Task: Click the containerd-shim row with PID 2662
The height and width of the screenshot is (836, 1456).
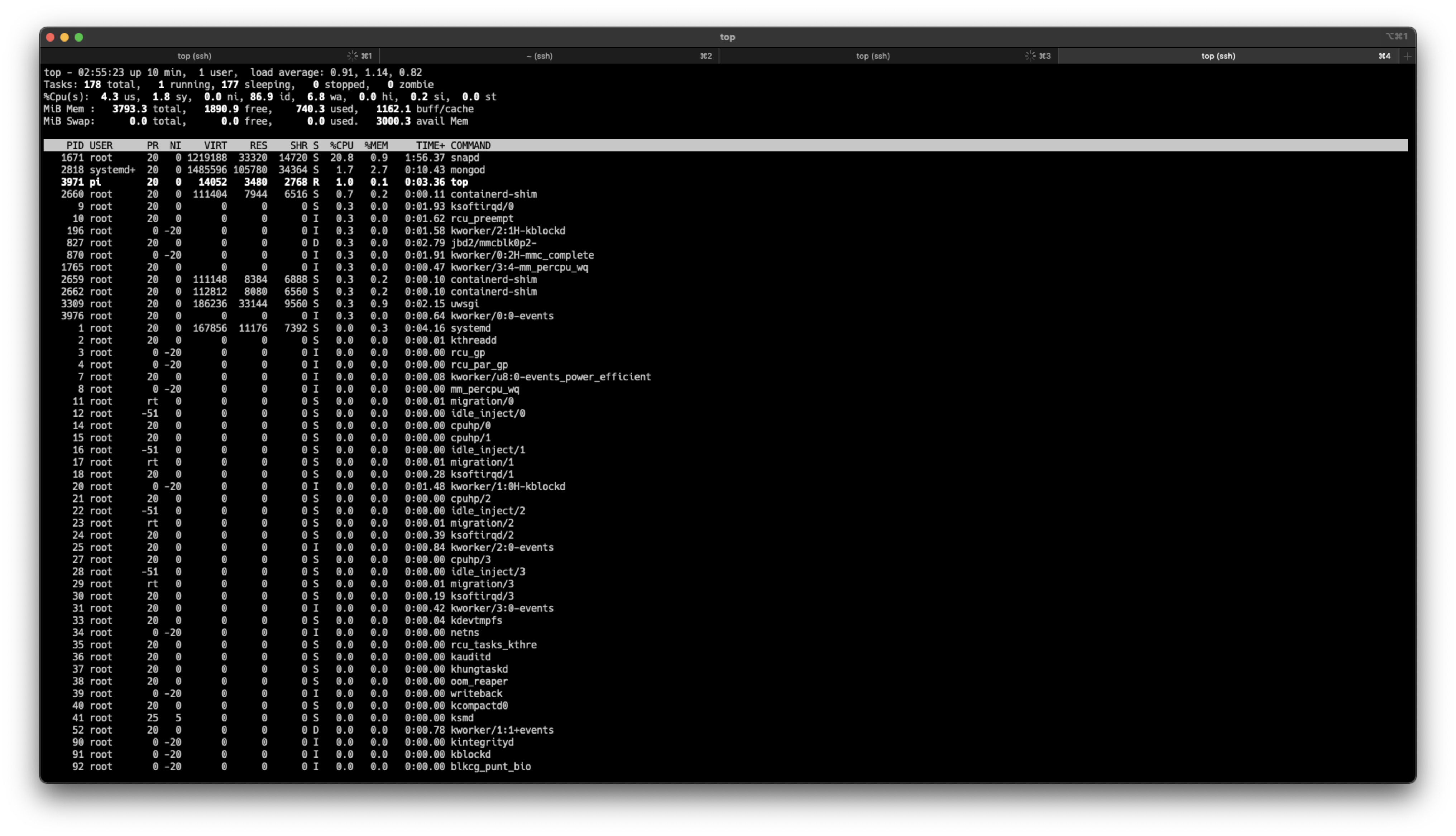Action: (x=726, y=292)
